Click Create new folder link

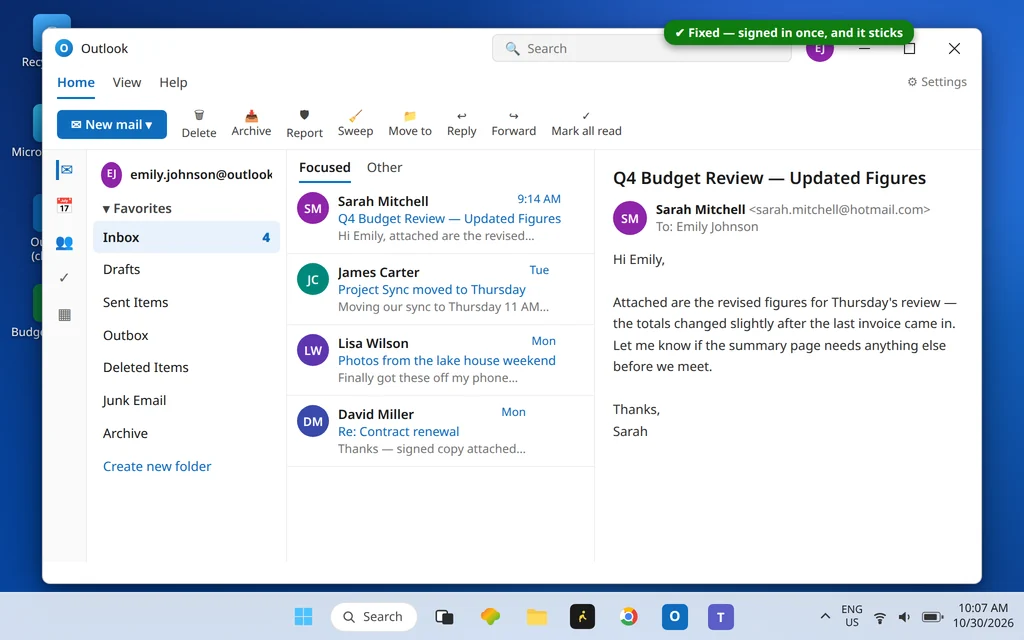click(157, 466)
